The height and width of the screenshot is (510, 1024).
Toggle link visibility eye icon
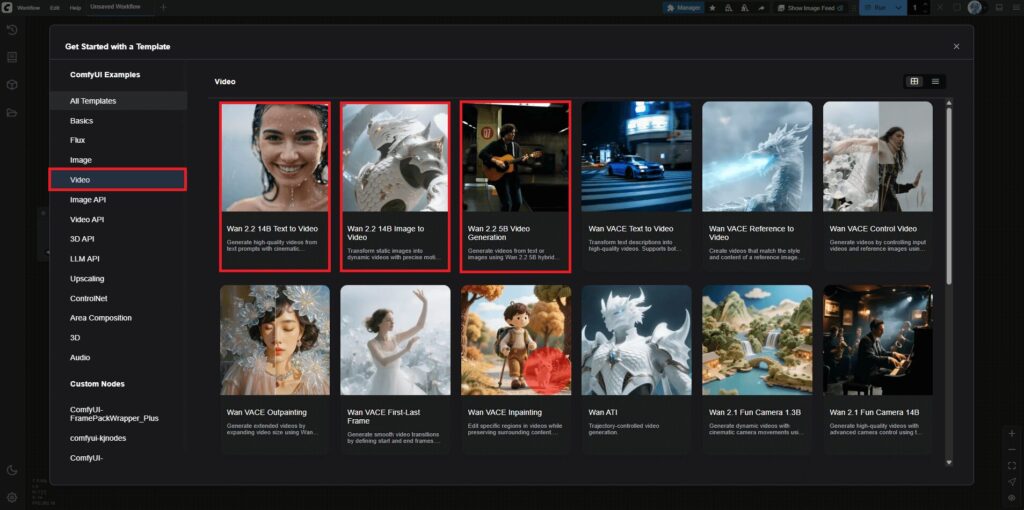click(x=1012, y=498)
